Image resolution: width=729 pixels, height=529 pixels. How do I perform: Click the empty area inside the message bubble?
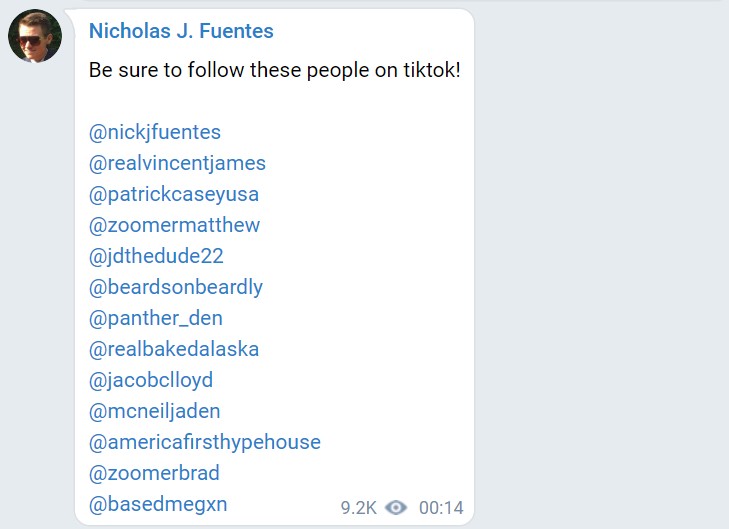point(400,300)
